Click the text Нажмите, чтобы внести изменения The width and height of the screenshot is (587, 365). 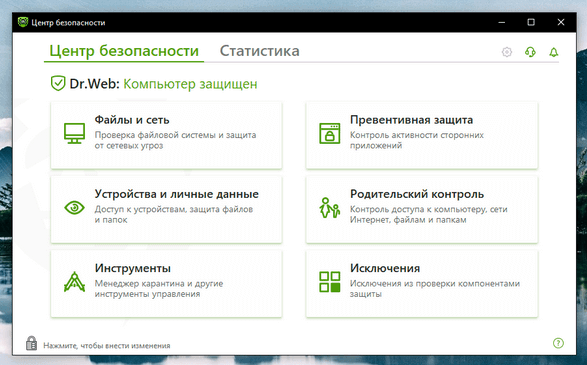107,346
